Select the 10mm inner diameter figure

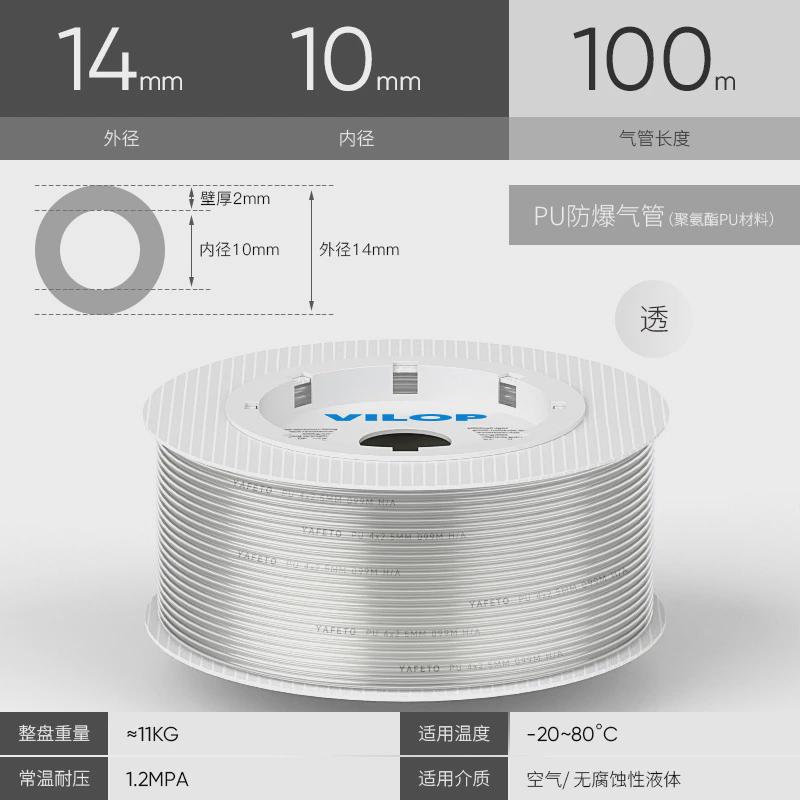[x=356, y=60]
